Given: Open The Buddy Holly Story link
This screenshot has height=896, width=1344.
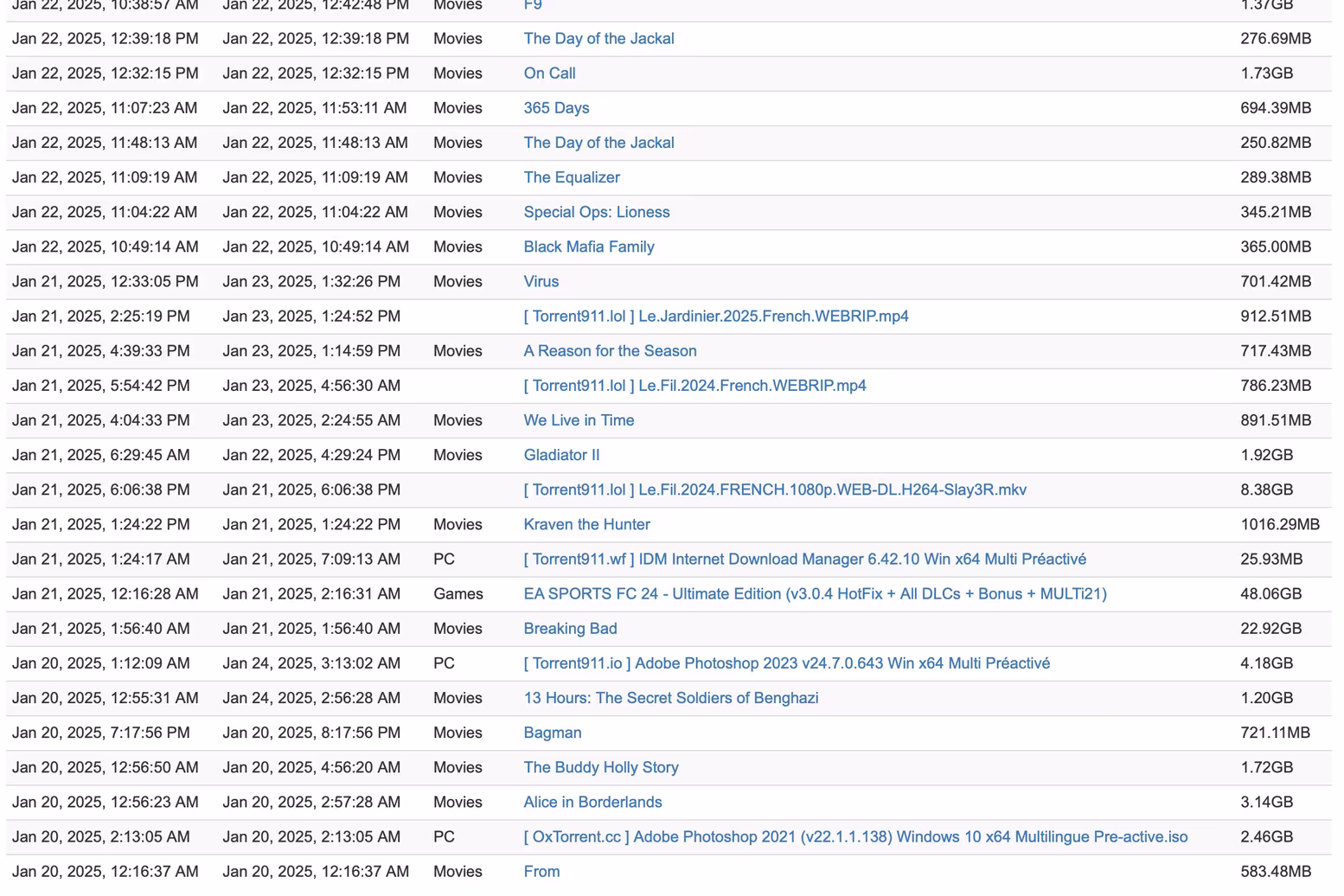Looking at the screenshot, I should click(601, 766).
